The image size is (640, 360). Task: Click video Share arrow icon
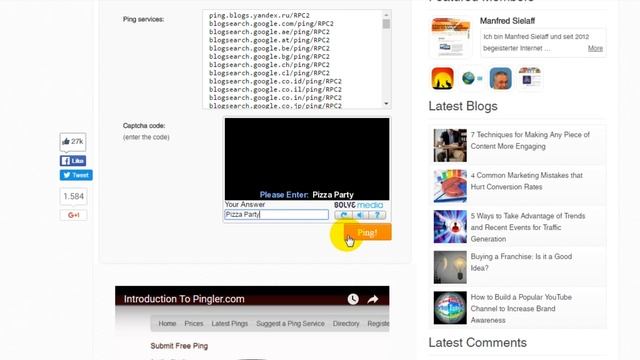(x=373, y=299)
